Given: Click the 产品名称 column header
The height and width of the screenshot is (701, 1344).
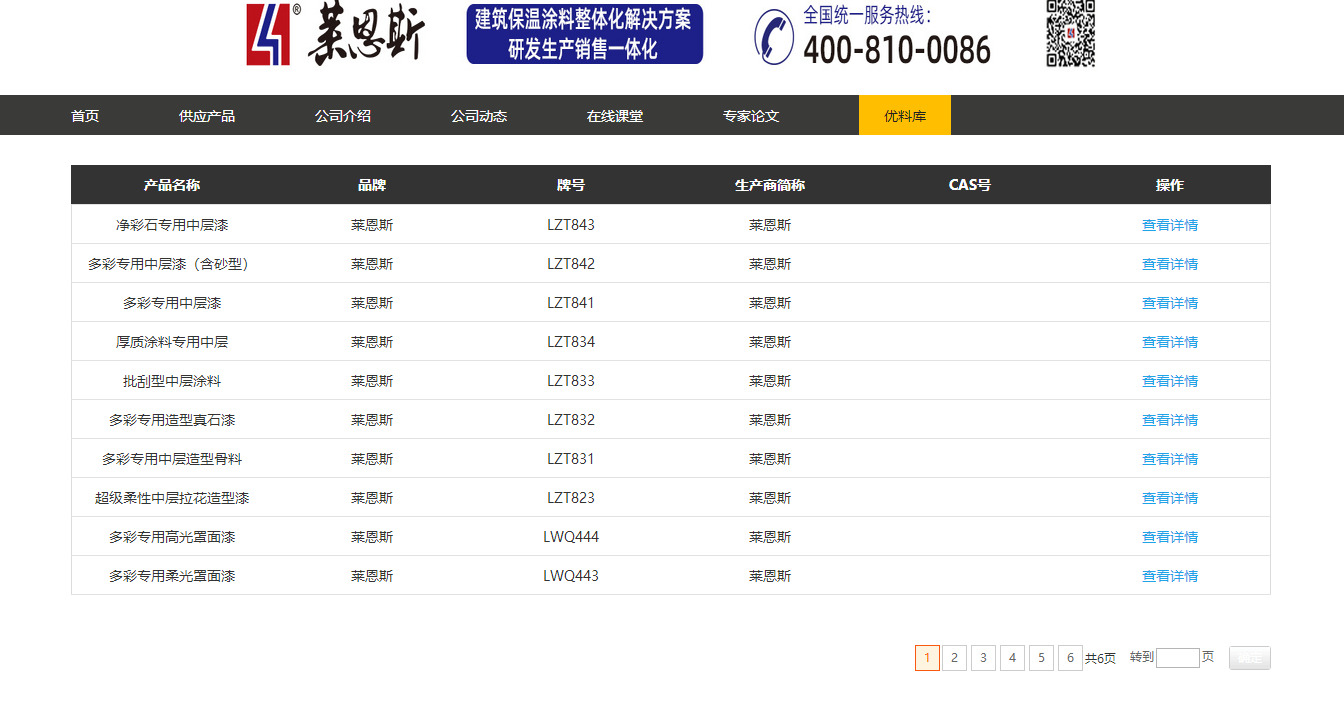Looking at the screenshot, I should [172, 185].
